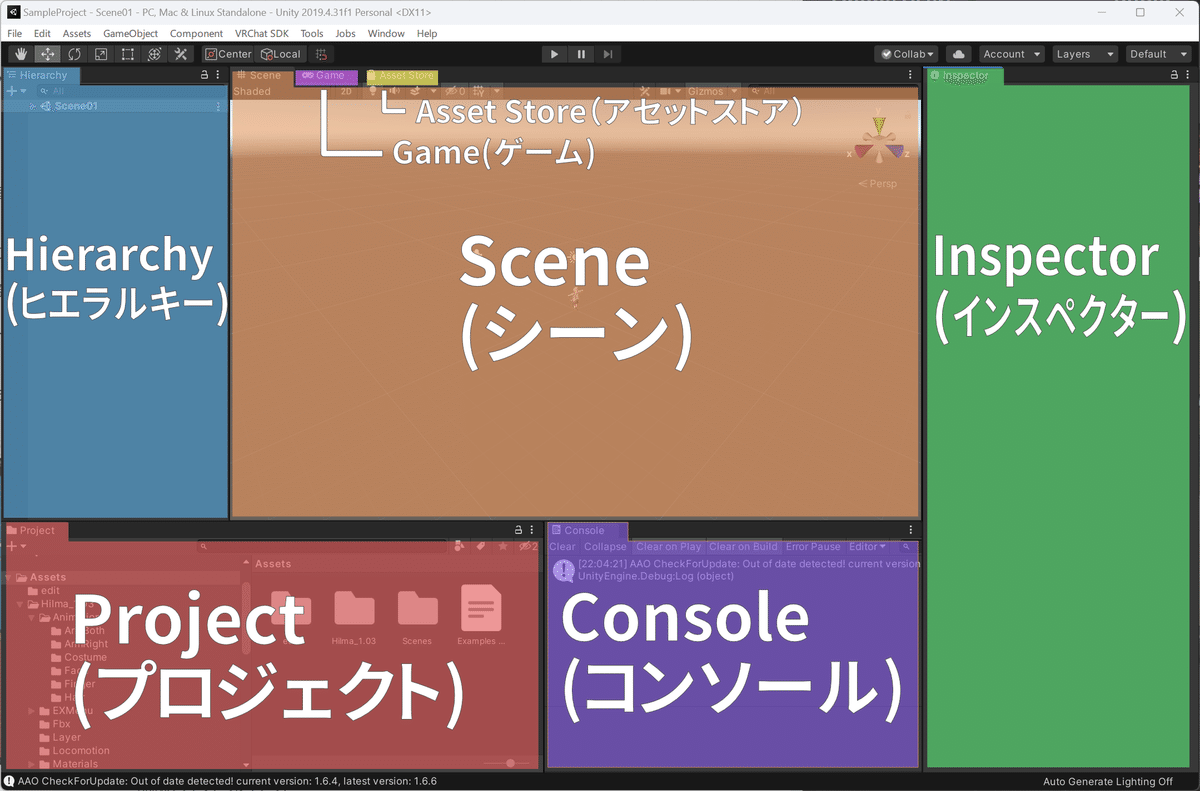Select the Rotate tool
Screen dimensions: 1200x791
tap(74, 54)
